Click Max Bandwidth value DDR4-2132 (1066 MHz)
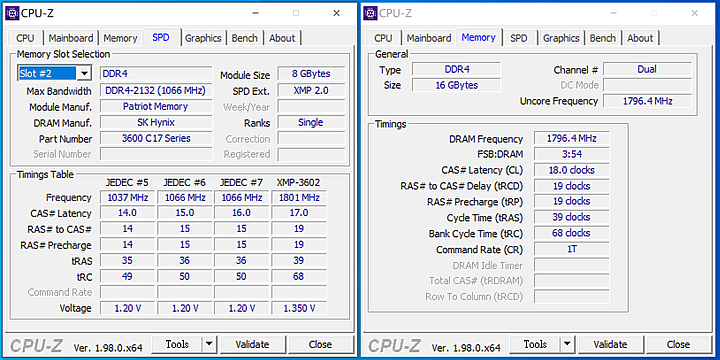 point(156,90)
